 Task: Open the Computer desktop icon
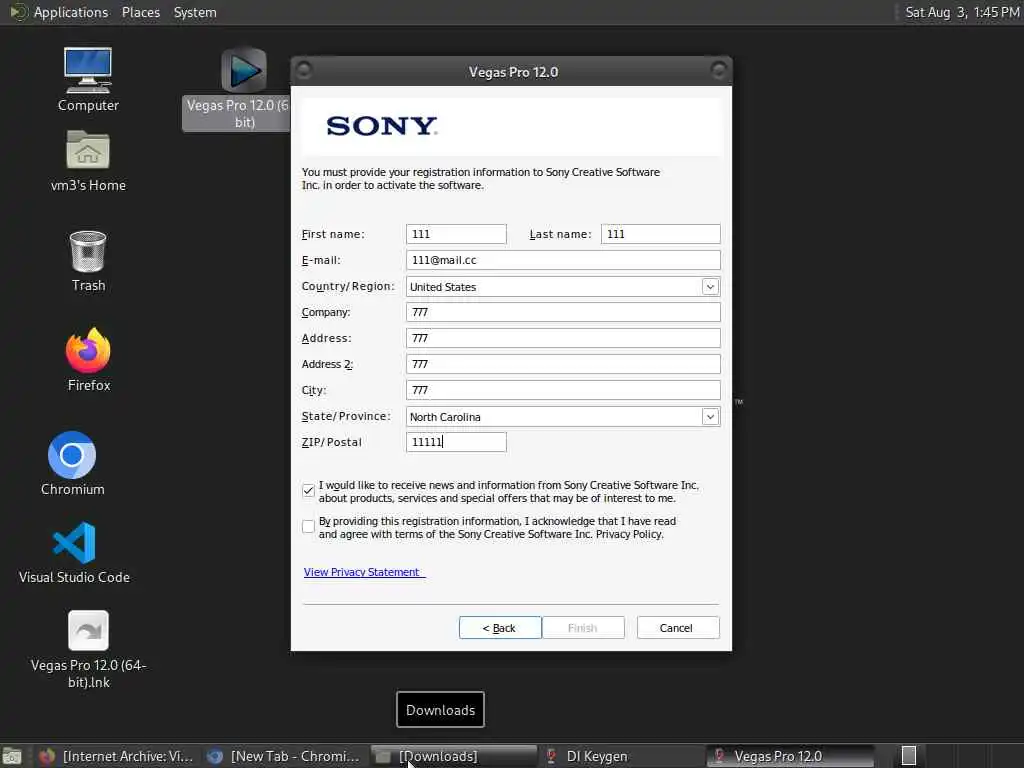(x=88, y=79)
